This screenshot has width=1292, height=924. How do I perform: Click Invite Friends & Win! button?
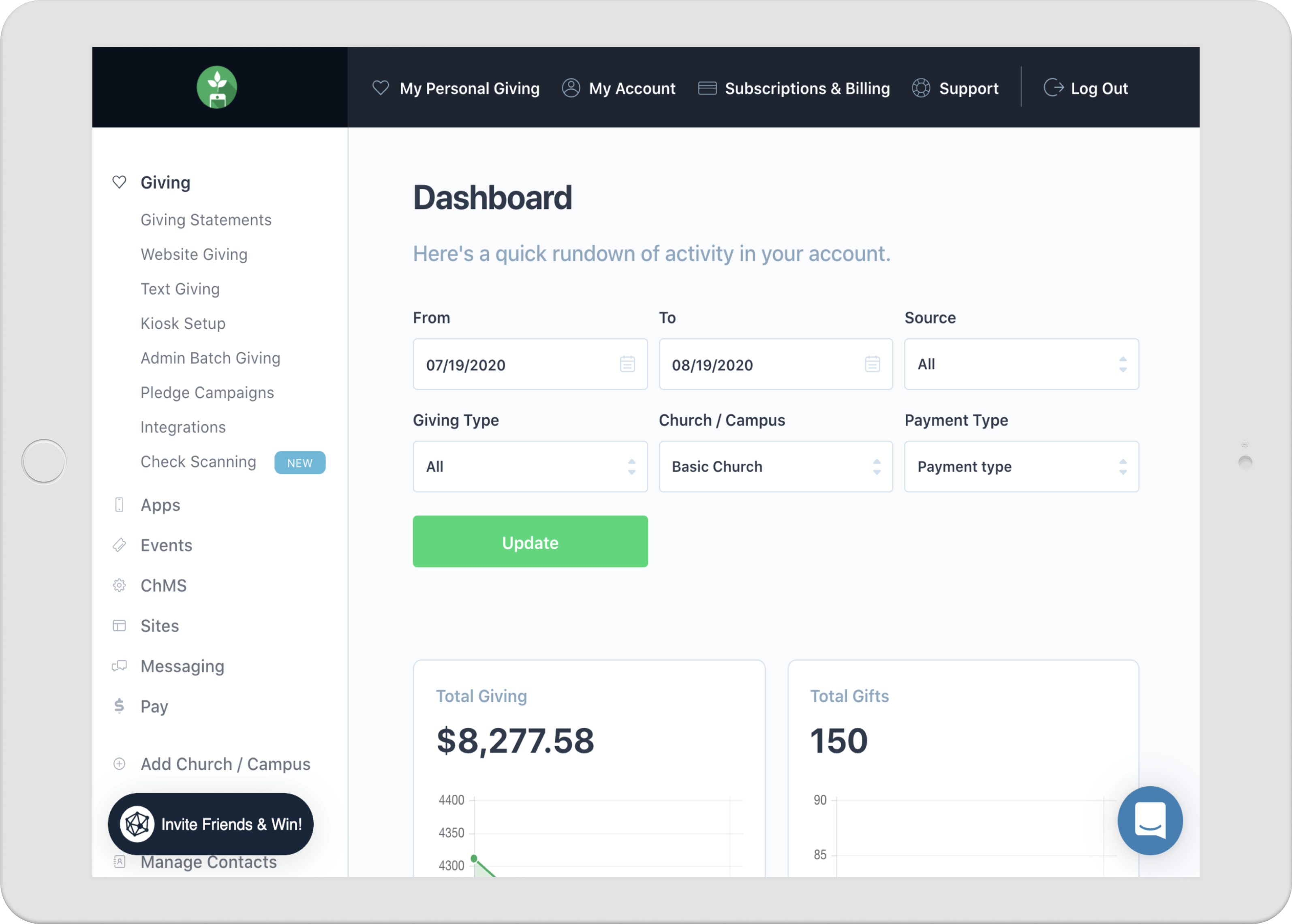tap(210, 824)
